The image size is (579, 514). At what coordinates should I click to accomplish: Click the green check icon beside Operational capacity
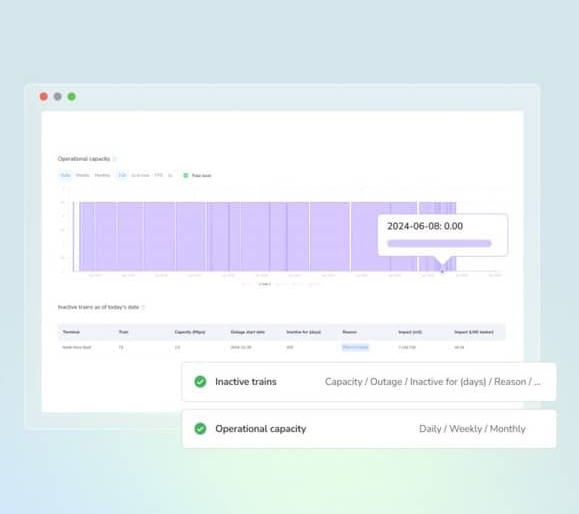[200, 428]
